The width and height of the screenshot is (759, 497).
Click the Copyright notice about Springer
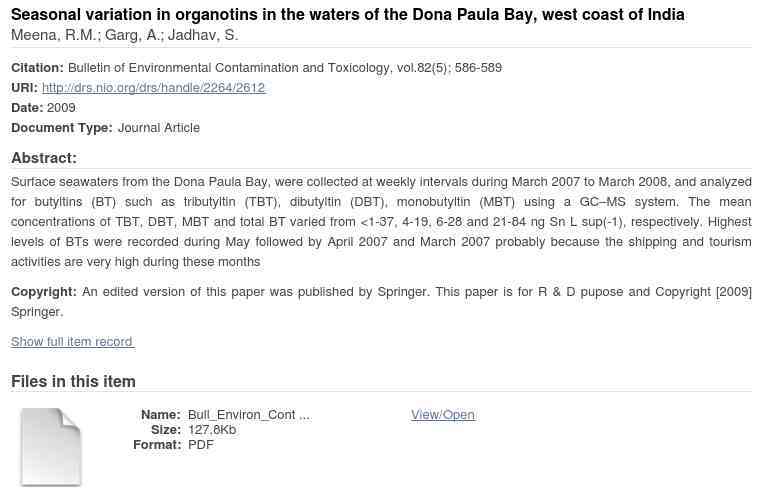click(x=381, y=301)
